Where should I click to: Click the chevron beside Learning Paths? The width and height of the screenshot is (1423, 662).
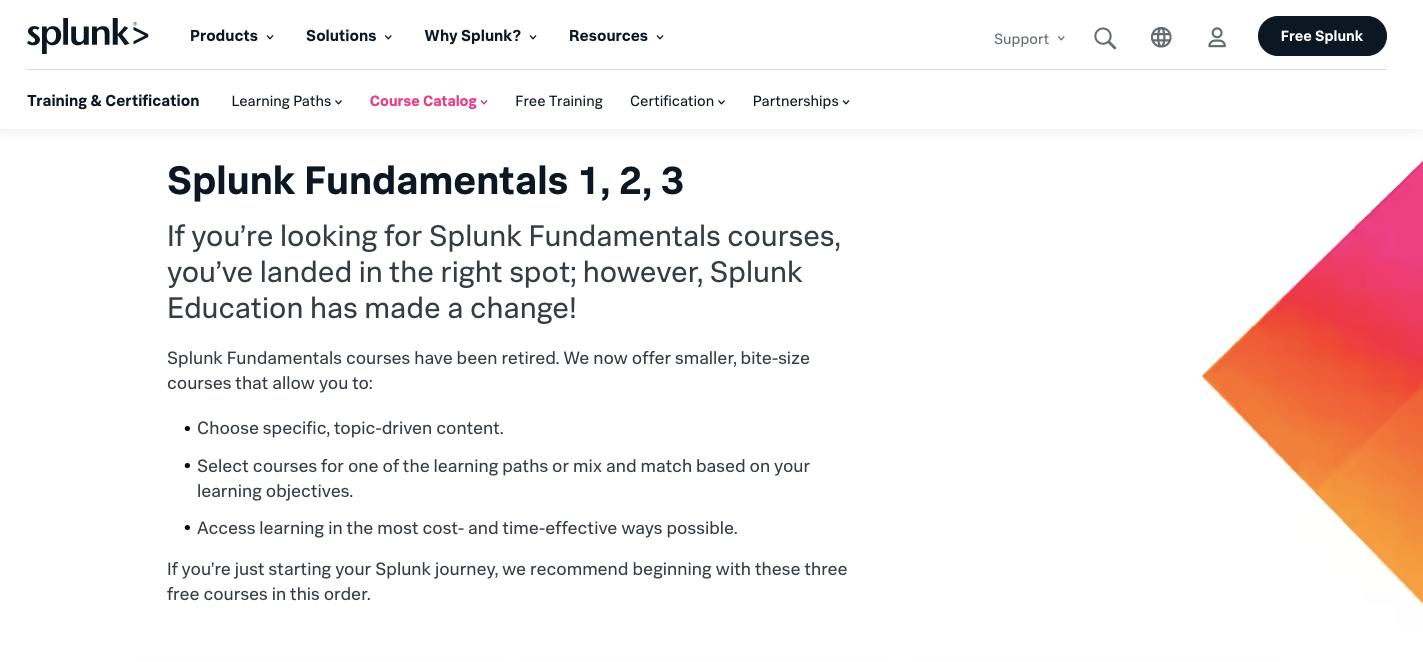(x=339, y=102)
